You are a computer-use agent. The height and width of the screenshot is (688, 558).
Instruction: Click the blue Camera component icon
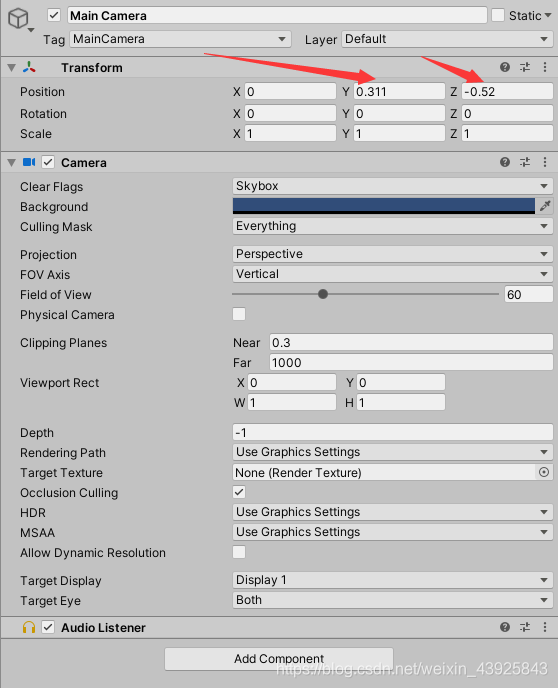coord(29,162)
